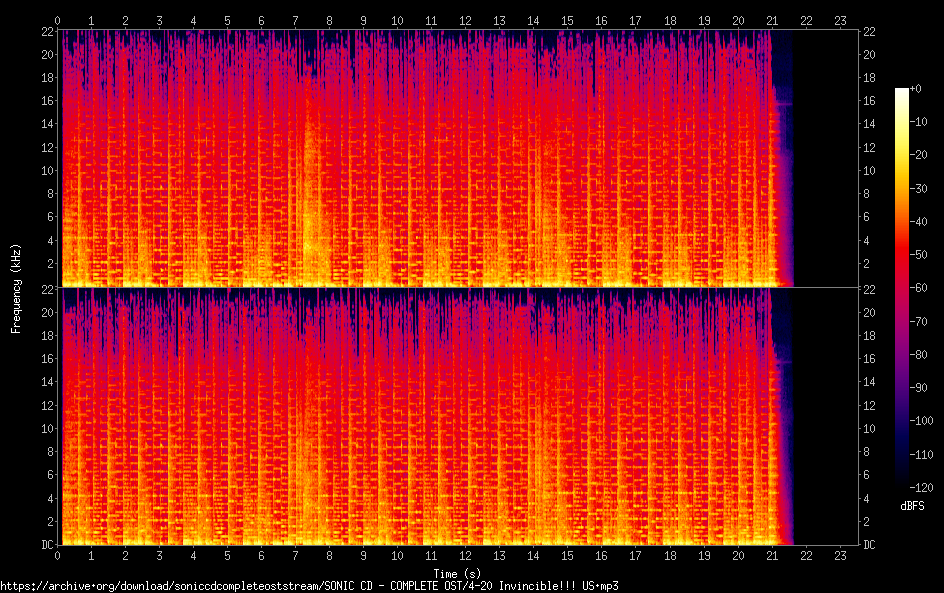This screenshot has height=593, width=944.
Task: Click the 10 kHz tick on the lower channel's right axis
Action: (x=870, y=428)
